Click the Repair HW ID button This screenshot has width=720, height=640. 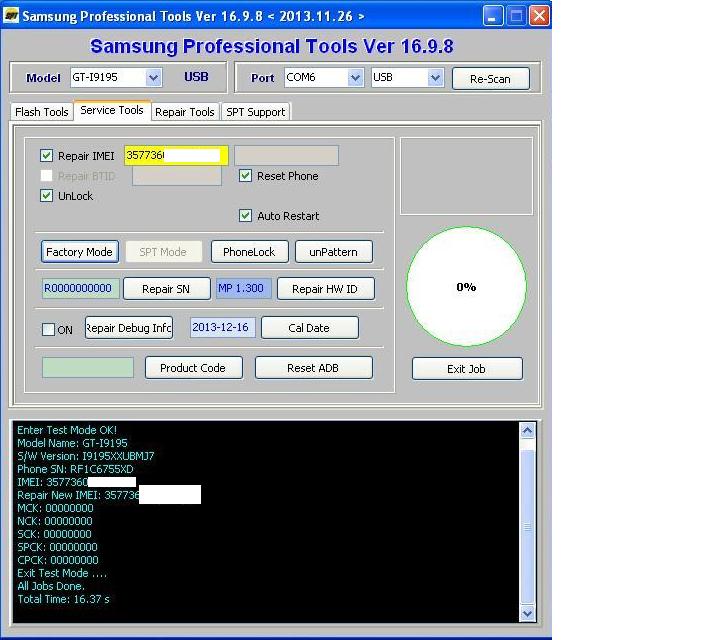(325, 289)
